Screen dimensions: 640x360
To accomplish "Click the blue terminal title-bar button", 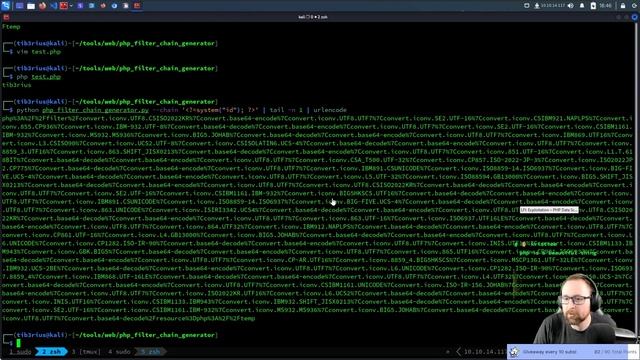I will (x=634, y=17).
